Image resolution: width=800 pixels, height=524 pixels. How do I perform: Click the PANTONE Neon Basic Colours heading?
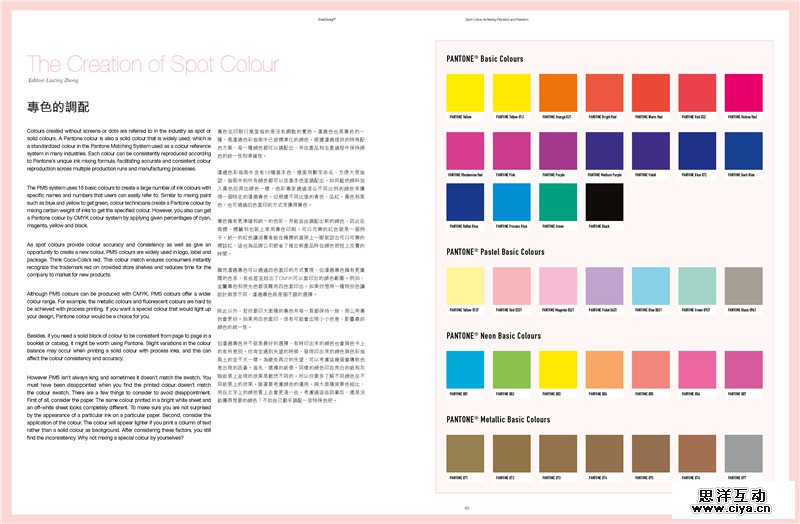pos(493,336)
